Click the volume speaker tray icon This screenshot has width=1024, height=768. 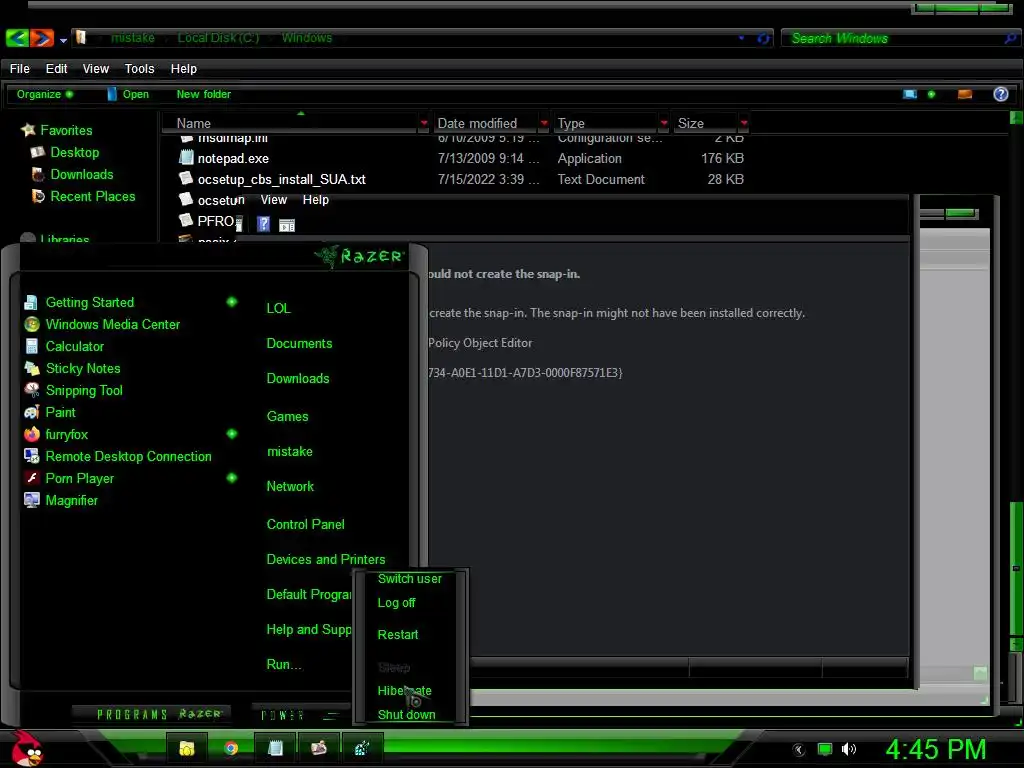(848, 749)
